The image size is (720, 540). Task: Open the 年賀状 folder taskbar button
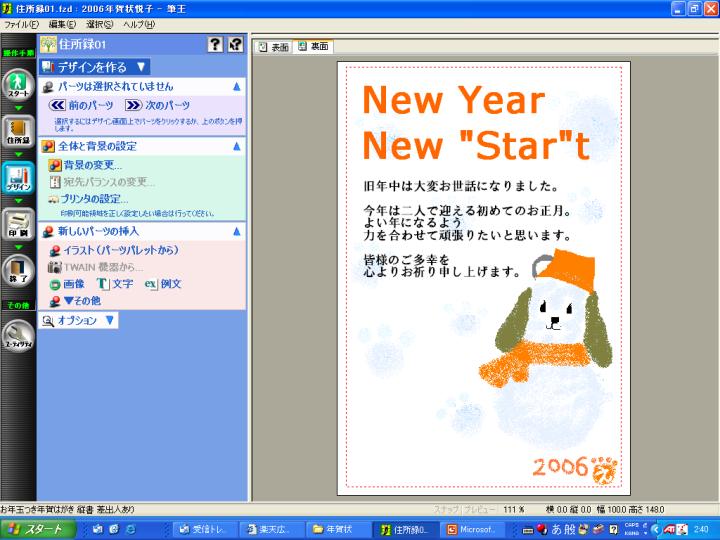(x=337, y=529)
